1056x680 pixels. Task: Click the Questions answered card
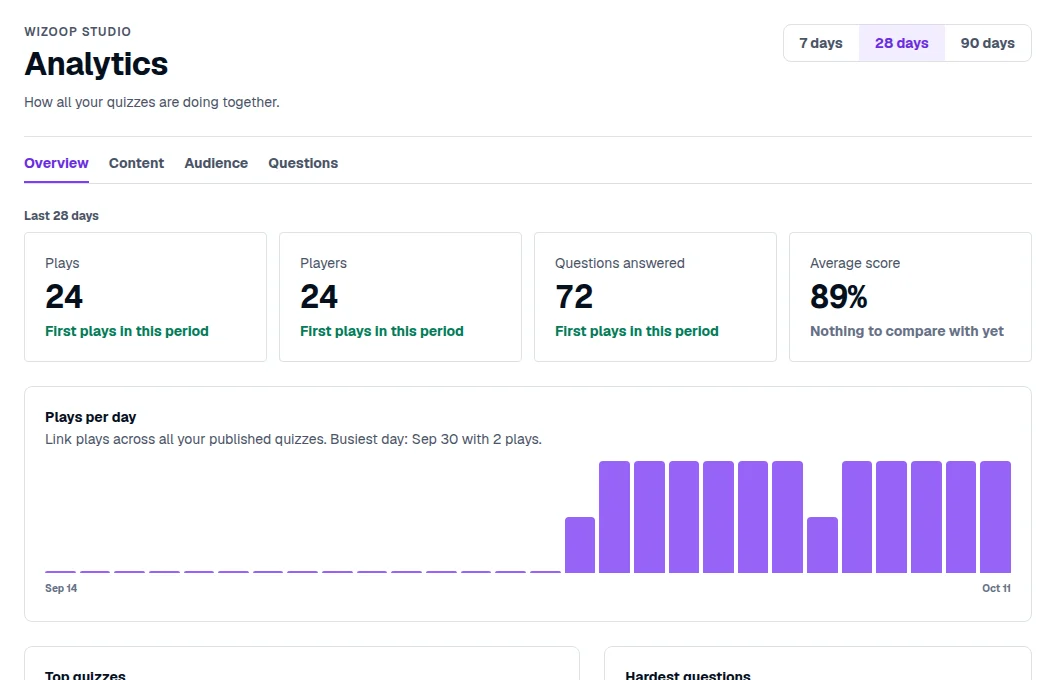click(x=655, y=297)
